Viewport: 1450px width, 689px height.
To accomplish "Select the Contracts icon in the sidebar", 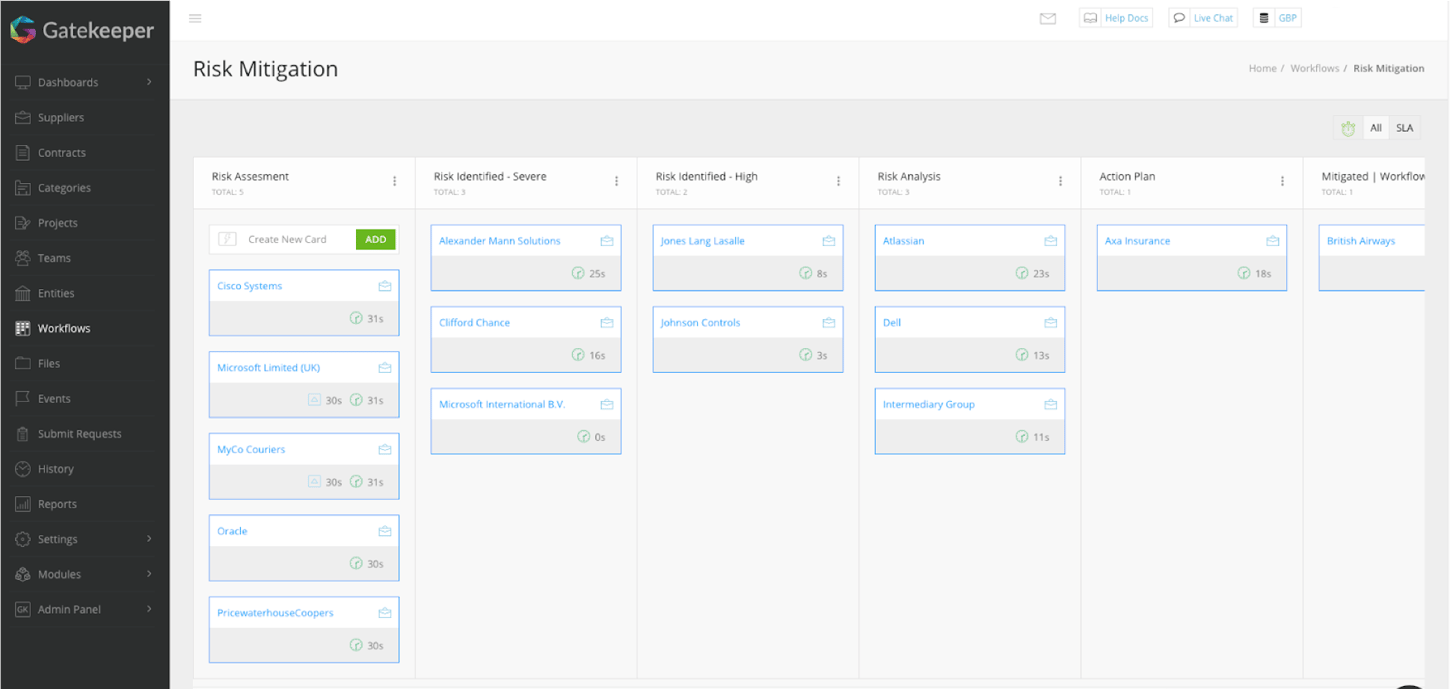I will pos(22,152).
